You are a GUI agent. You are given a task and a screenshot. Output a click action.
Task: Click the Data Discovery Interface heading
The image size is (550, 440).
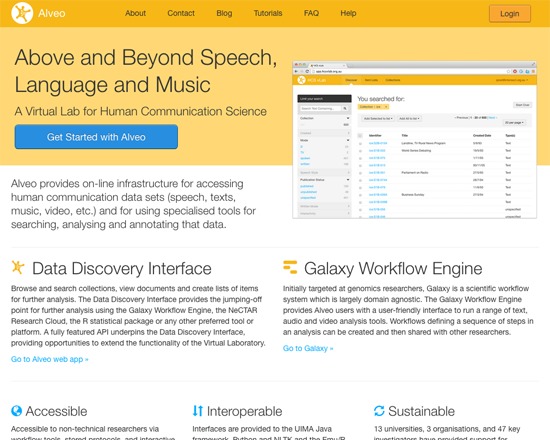(122, 268)
